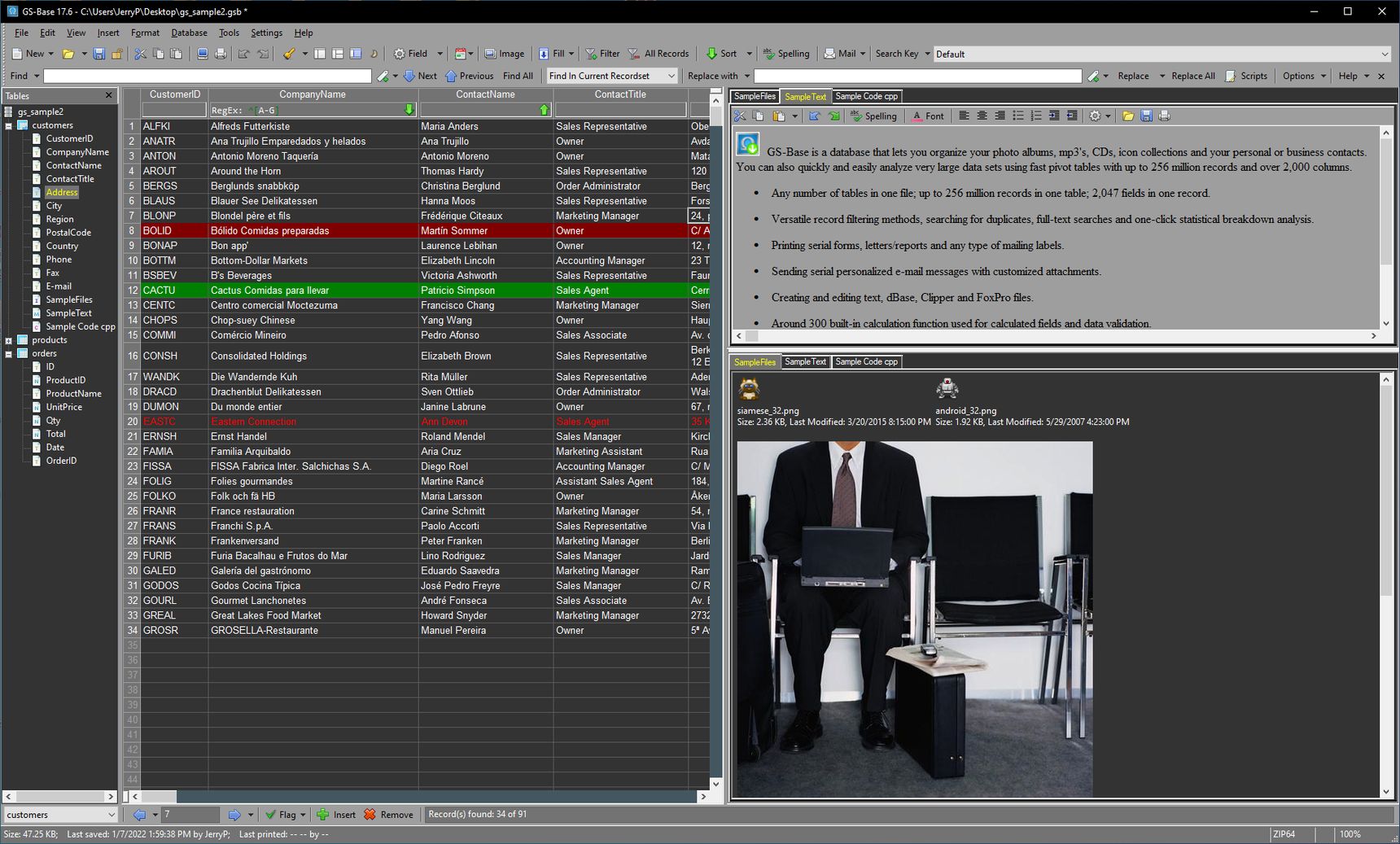Expand the products table tree node
The width and height of the screenshot is (1400, 844).
click(8, 341)
